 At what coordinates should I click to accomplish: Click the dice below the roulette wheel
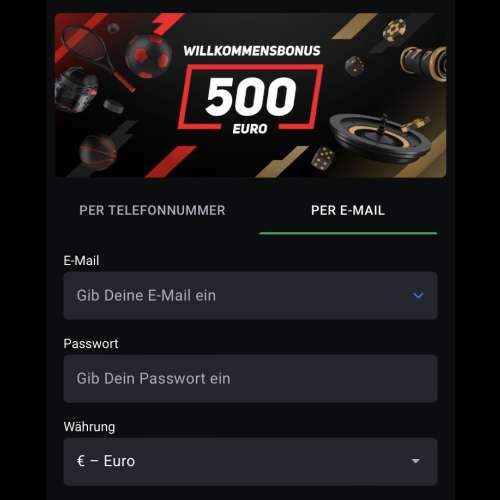pyautogui.click(x=322, y=158)
